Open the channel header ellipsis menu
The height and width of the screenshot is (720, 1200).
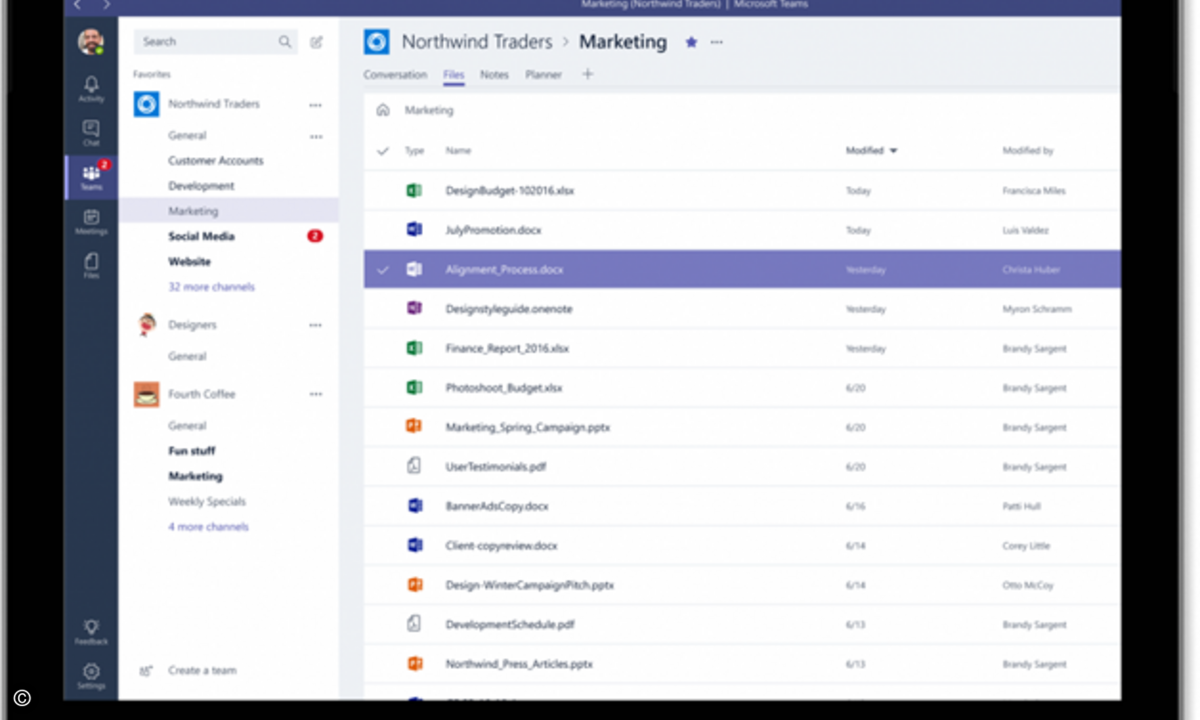point(716,42)
